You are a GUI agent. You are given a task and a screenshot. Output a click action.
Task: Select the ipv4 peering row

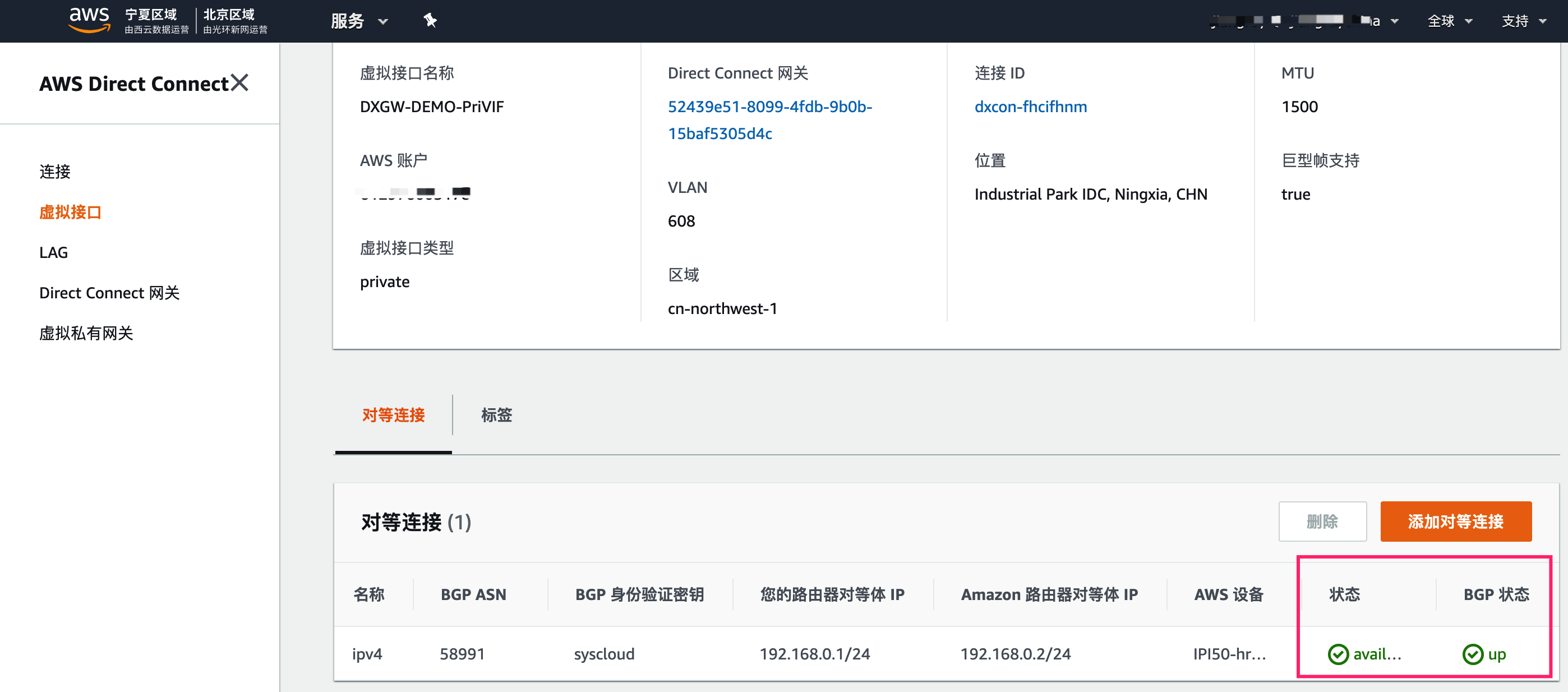(367, 654)
